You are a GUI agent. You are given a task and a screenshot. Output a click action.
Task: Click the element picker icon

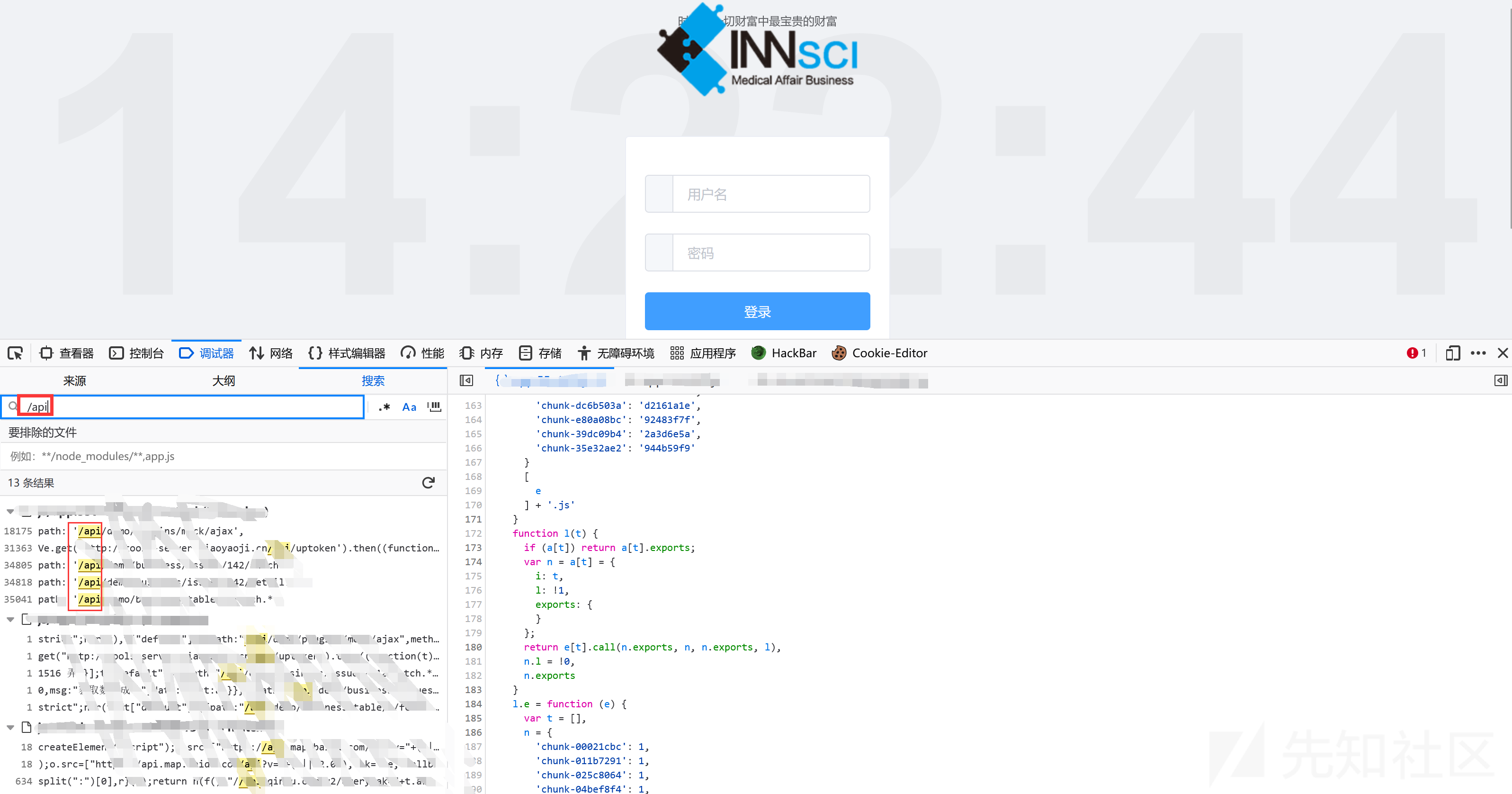pos(15,353)
